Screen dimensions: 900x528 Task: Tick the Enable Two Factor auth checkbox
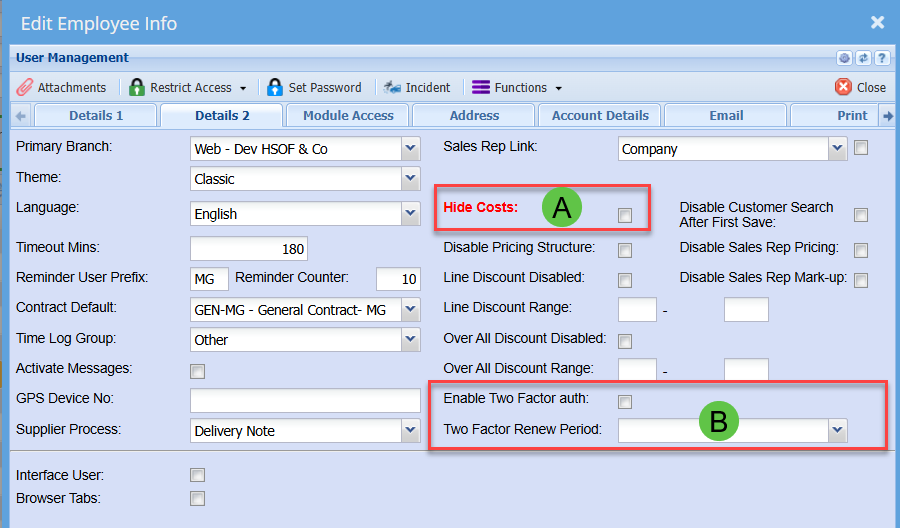[625, 402]
